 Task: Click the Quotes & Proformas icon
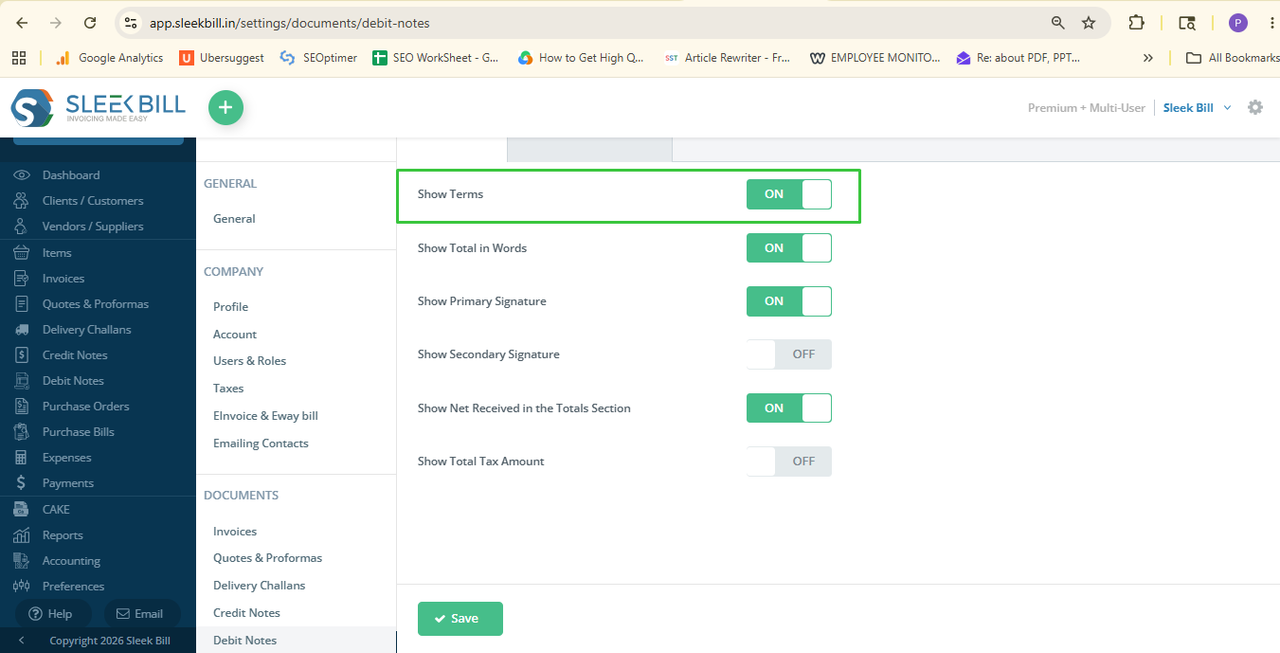point(21,304)
